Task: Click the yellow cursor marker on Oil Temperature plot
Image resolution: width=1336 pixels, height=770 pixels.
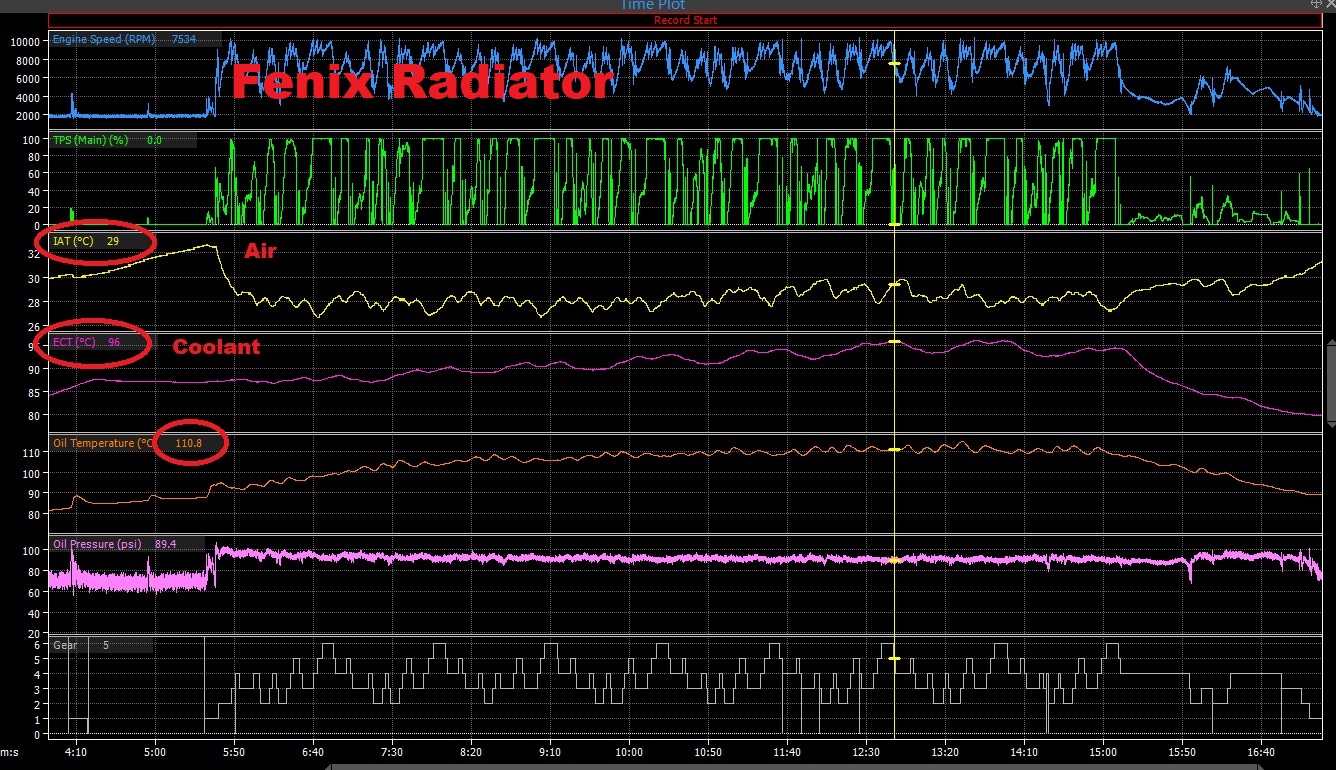Action: [x=894, y=450]
